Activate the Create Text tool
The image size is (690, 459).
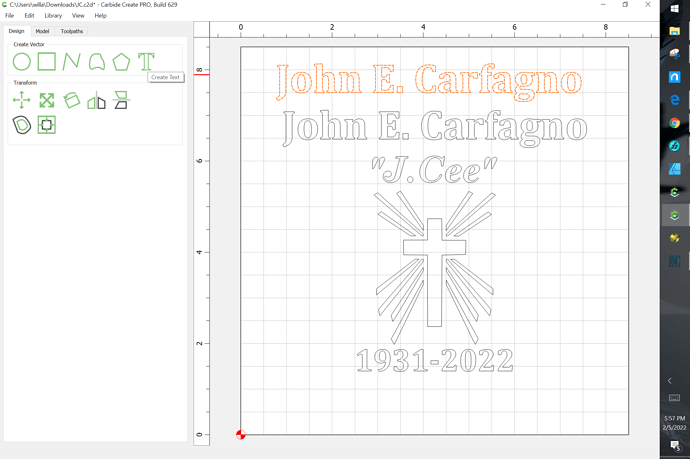[146, 62]
